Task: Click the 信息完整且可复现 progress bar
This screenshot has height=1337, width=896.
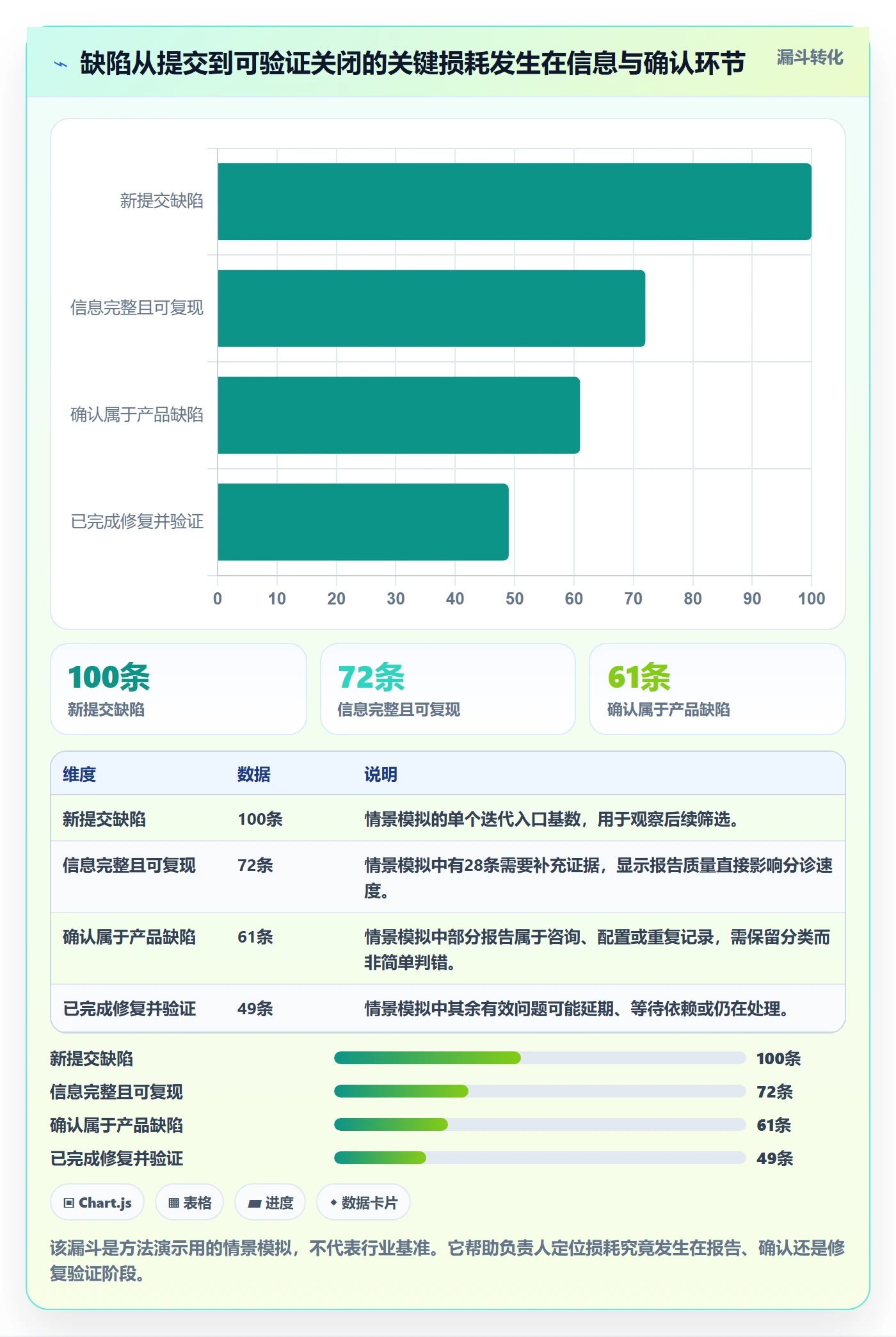Action: (540, 1091)
